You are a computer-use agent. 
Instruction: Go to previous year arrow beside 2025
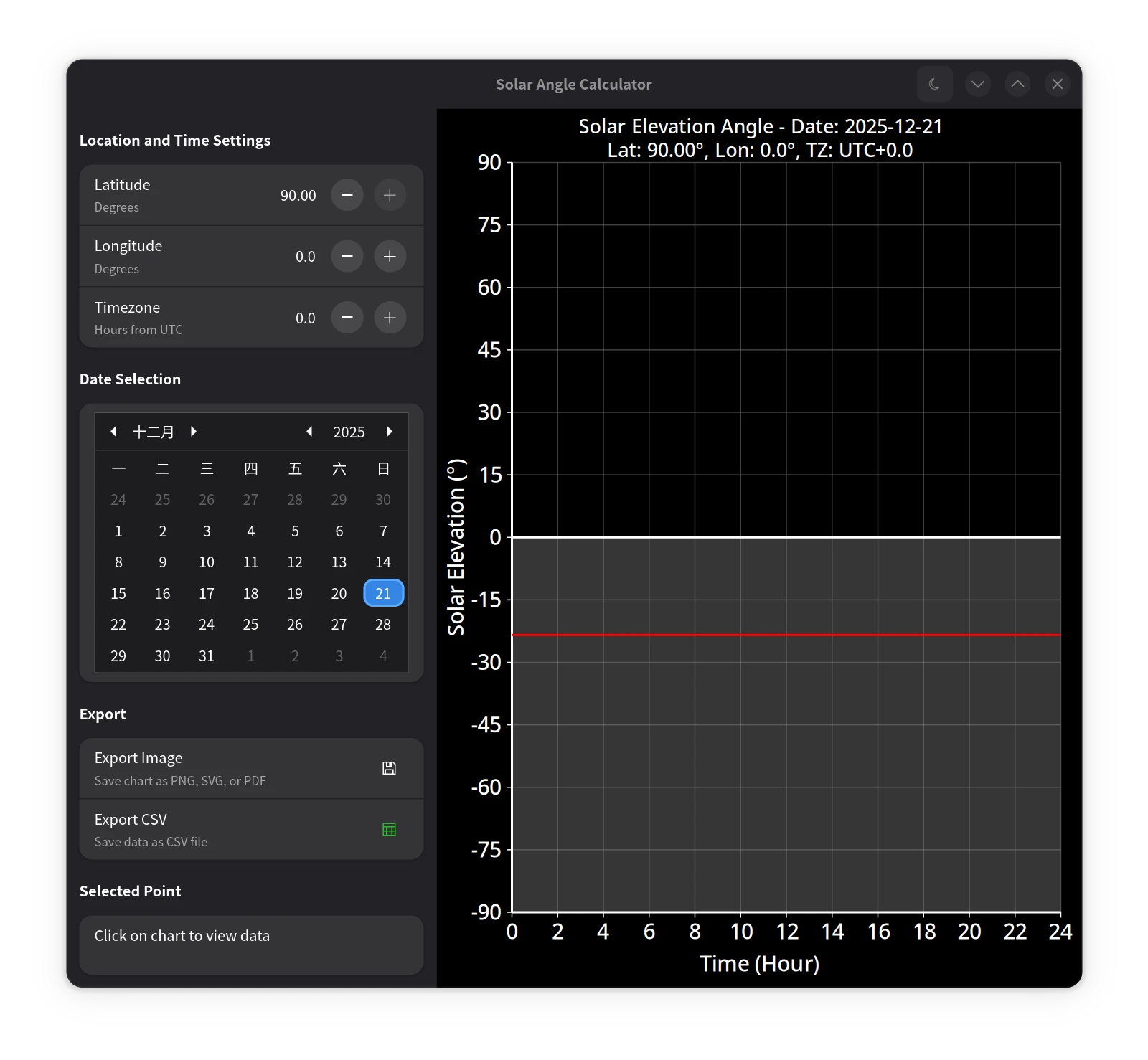[x=309, y=432]
